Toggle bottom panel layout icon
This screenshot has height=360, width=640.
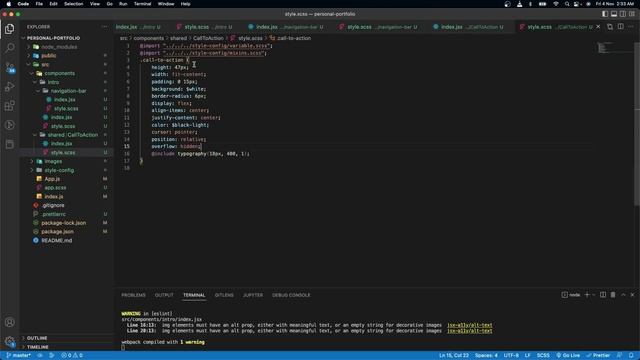pyautogui.click(x=614, y=14)
